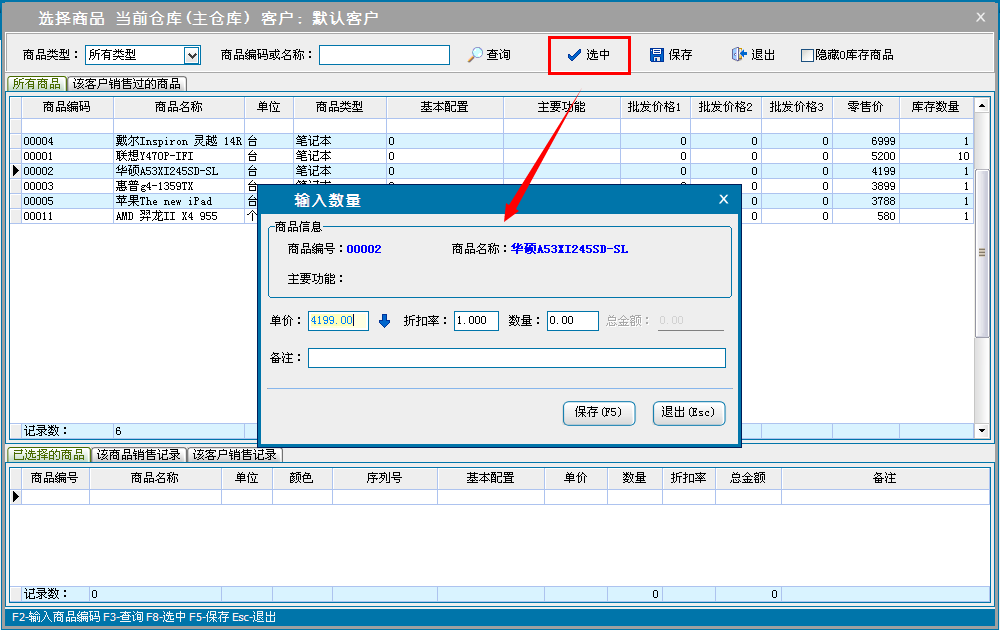
Task: Open the 该客户销售记录 tab
Action: point(236,455)
